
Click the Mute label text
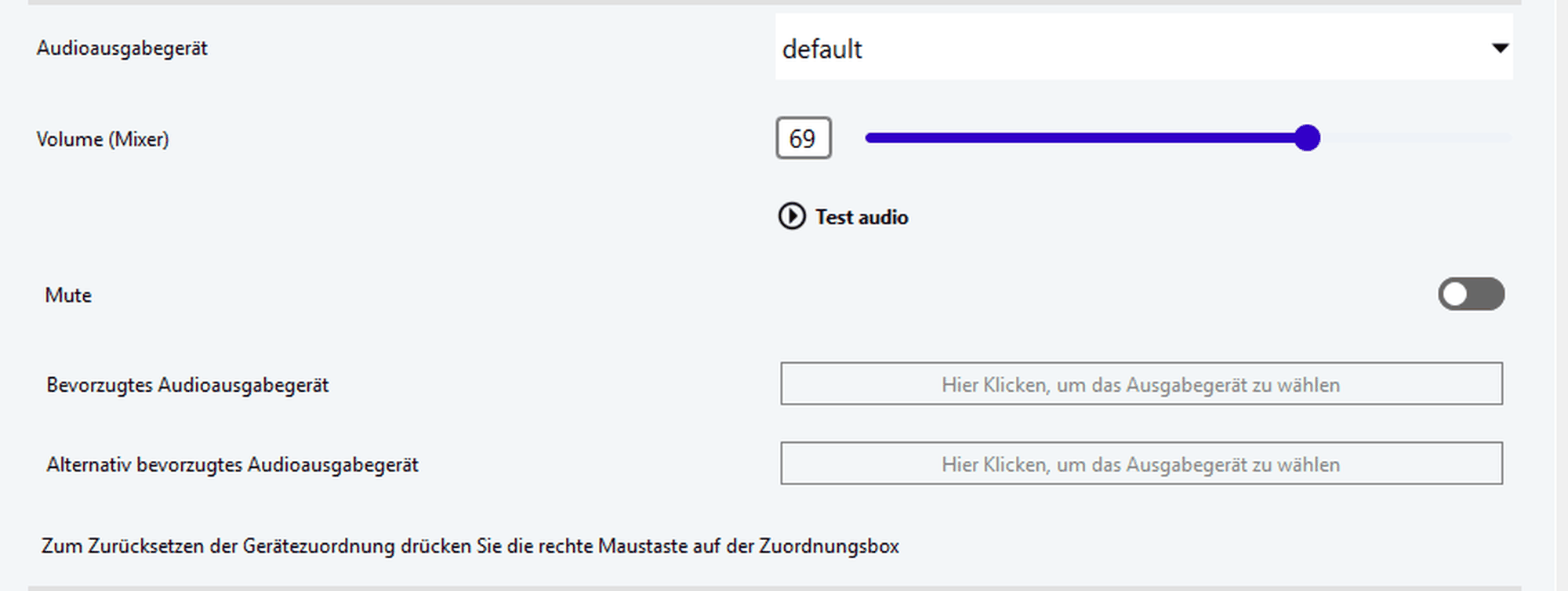pos(68,295)
